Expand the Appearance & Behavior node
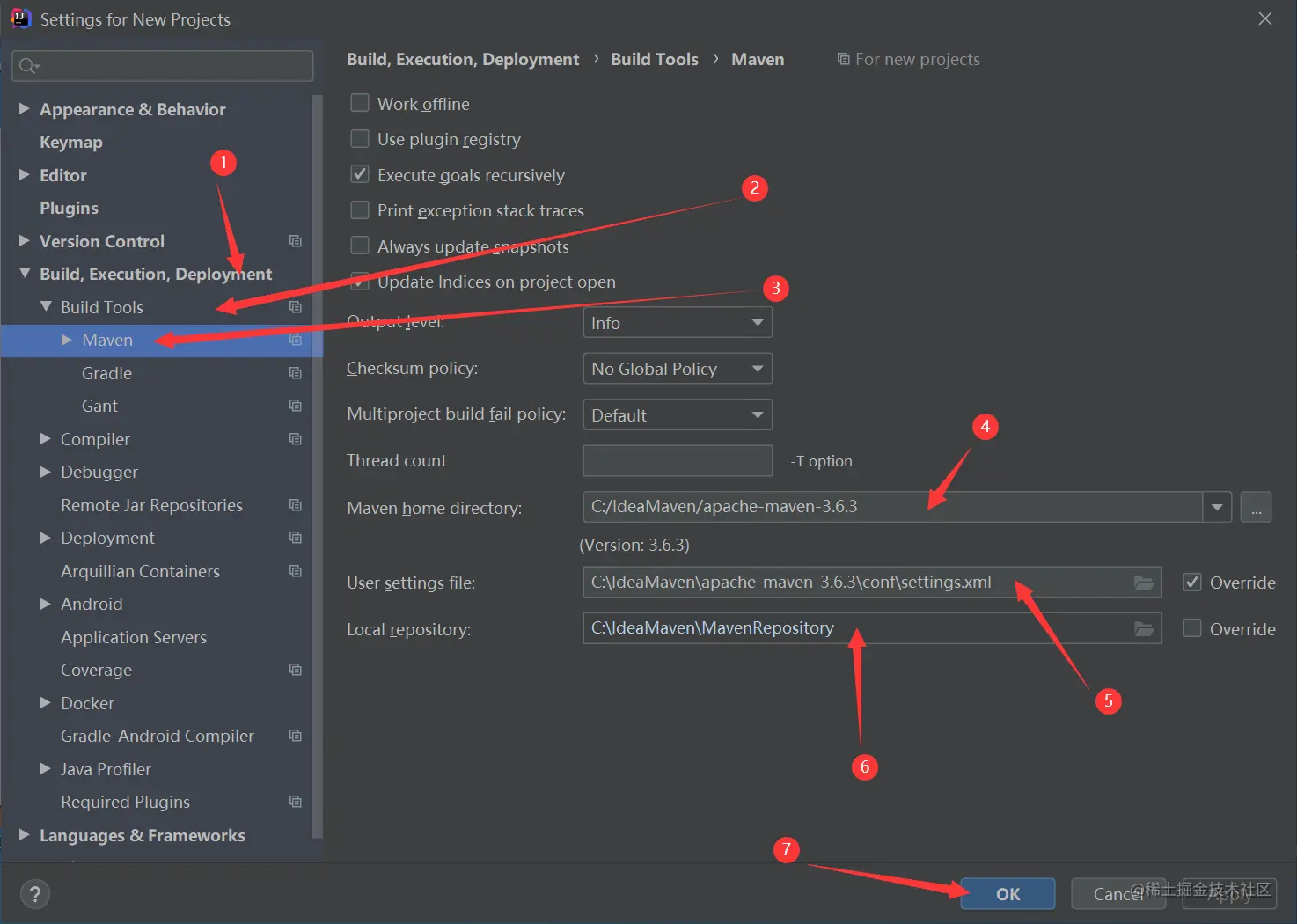The image size is (1297, 924). (25, 108)
